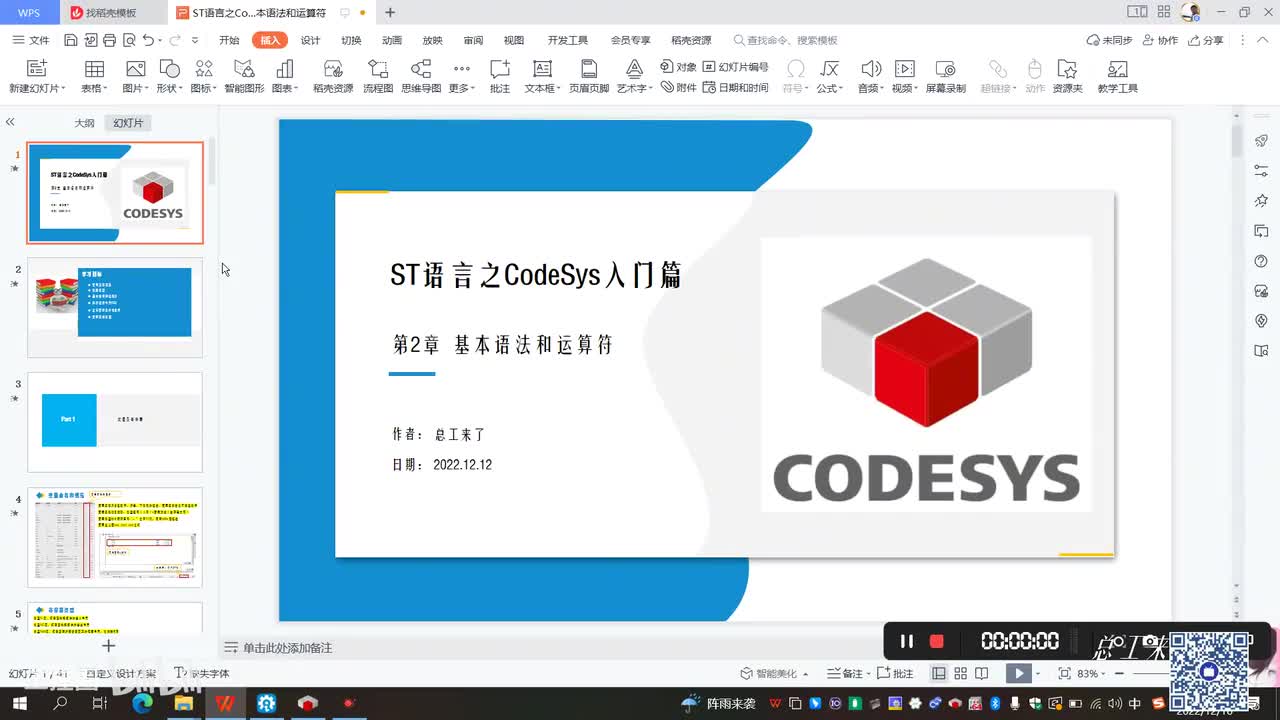Collapse the slide thumbnail panel
1280x720 pixels.
10,122
